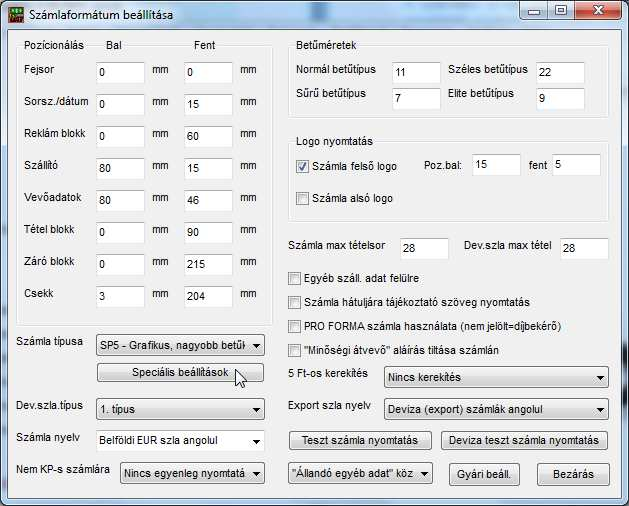Screen dimensions: 629x506
Task: Click the Fejsor Fent input field
Action: 208,72
